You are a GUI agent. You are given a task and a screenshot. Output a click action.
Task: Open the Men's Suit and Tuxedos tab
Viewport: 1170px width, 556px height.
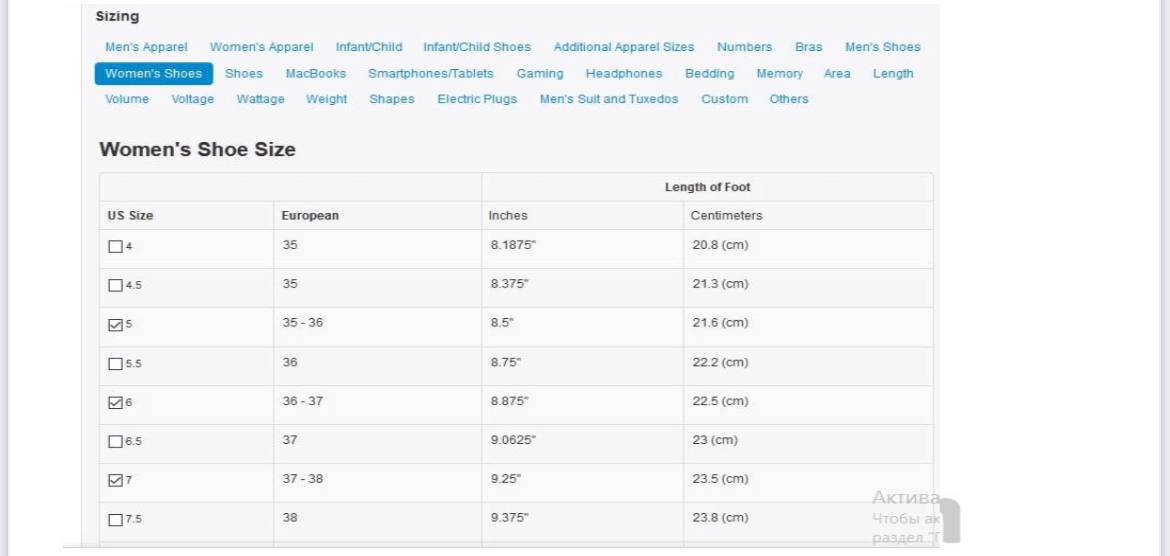point(608,99)
